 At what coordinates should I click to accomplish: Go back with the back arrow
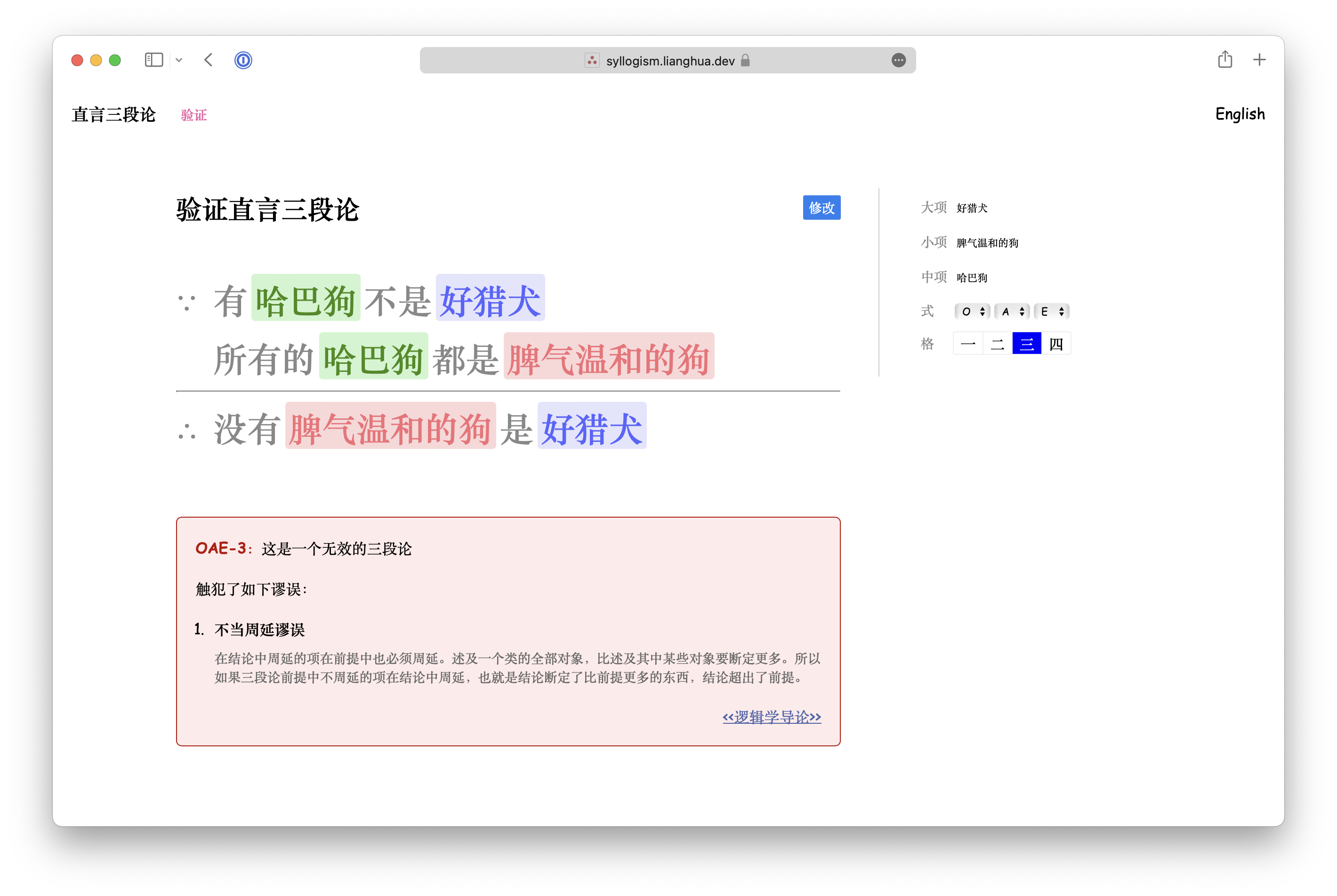(x=209, y=60)
